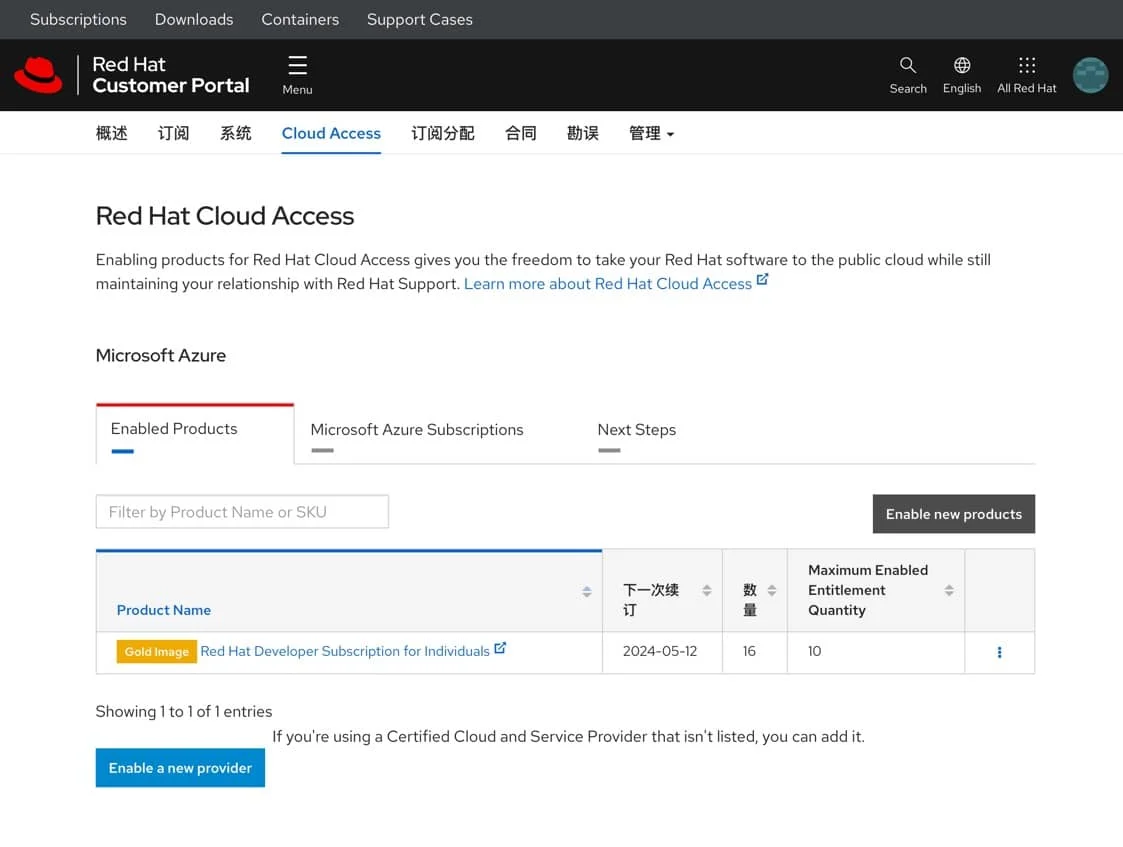Screen dimensions: 1123x847
Task: Open the row kebab actions menu
Action: (x=999, y=652)
